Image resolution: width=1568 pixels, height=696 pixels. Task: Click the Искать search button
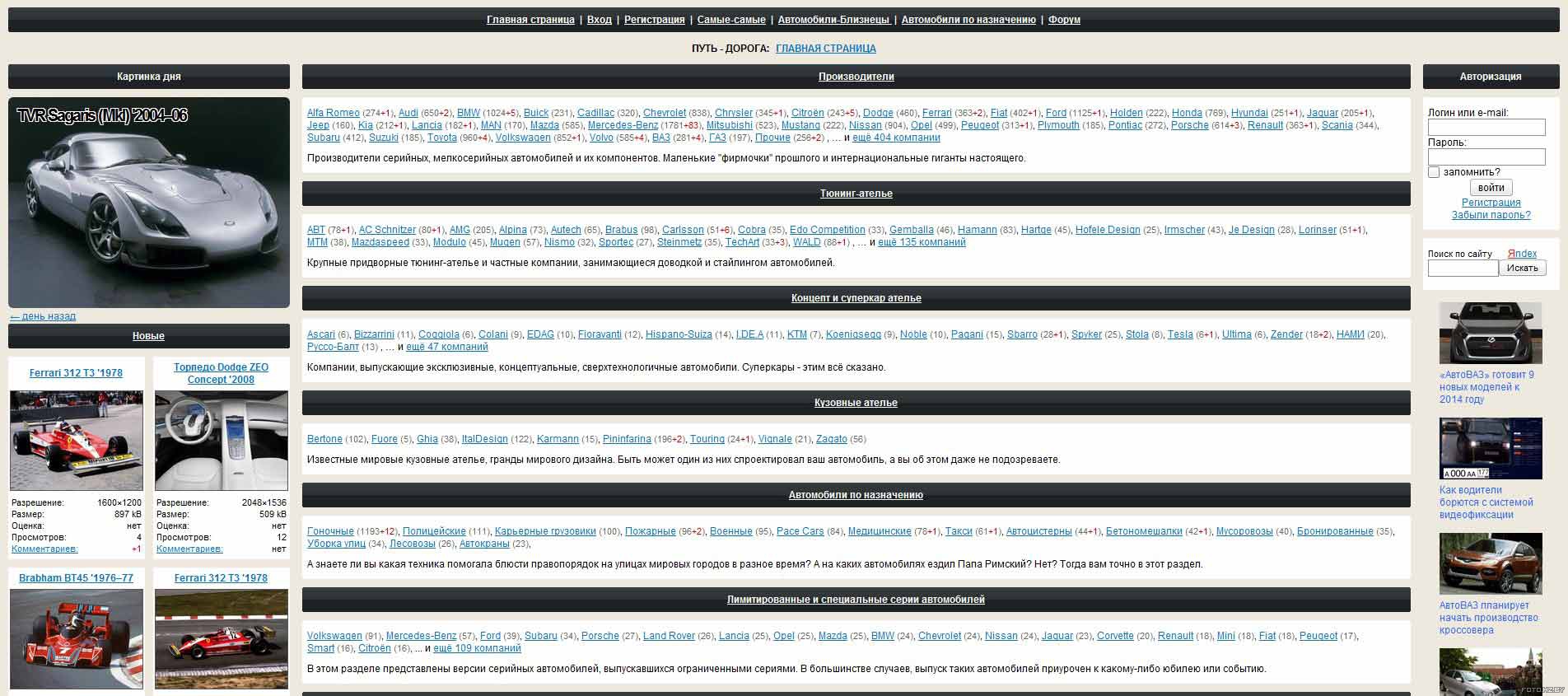1522,268
